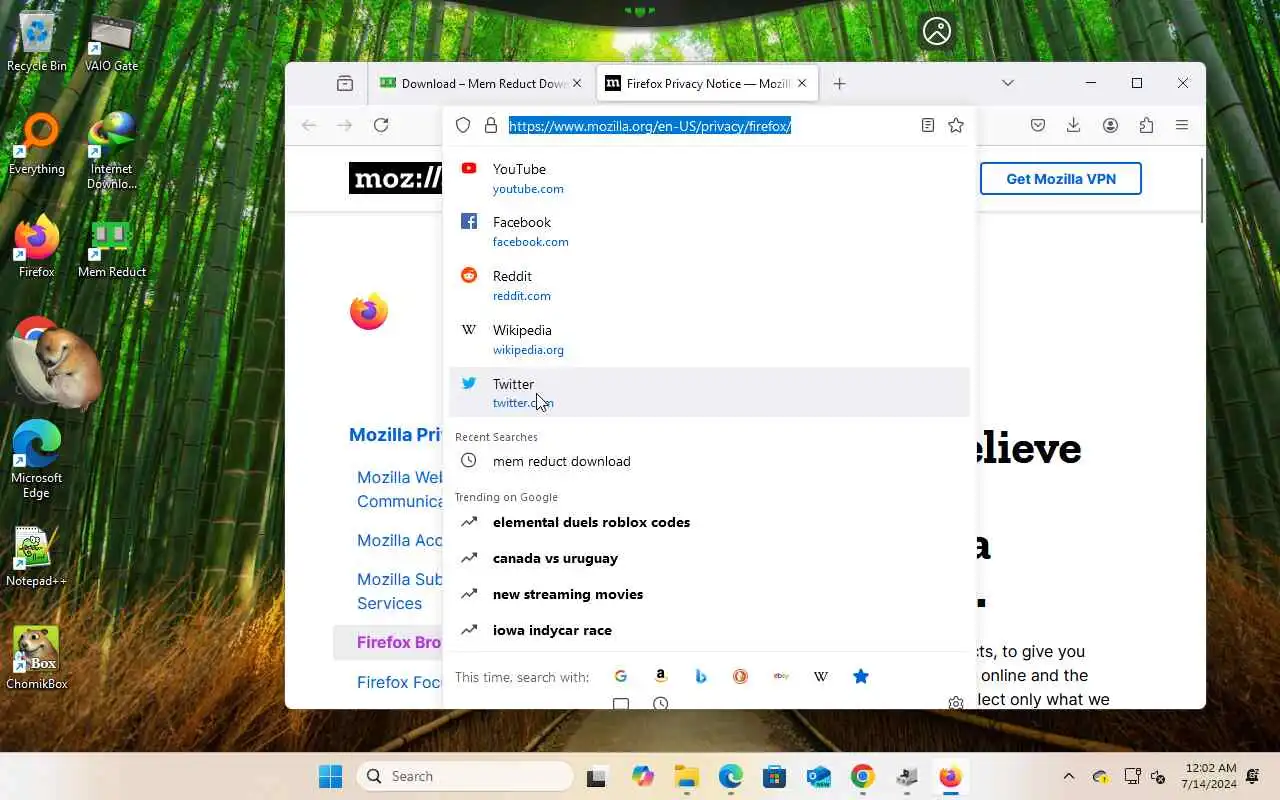Open Microsoft Edge desktop shortcut
1280x800 pixels.
[37, 458]
